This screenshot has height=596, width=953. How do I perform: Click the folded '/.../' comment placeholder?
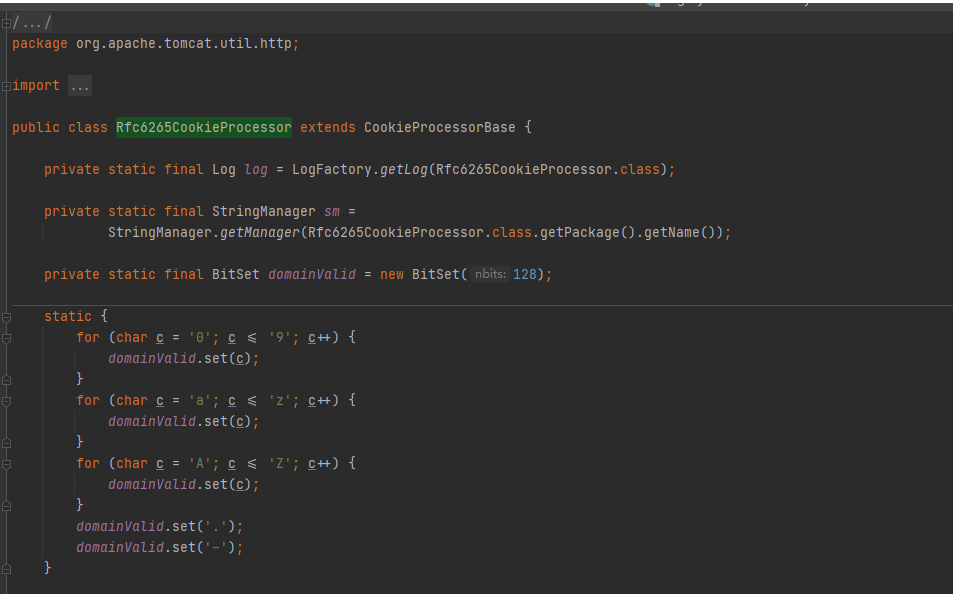coord(32,23)
